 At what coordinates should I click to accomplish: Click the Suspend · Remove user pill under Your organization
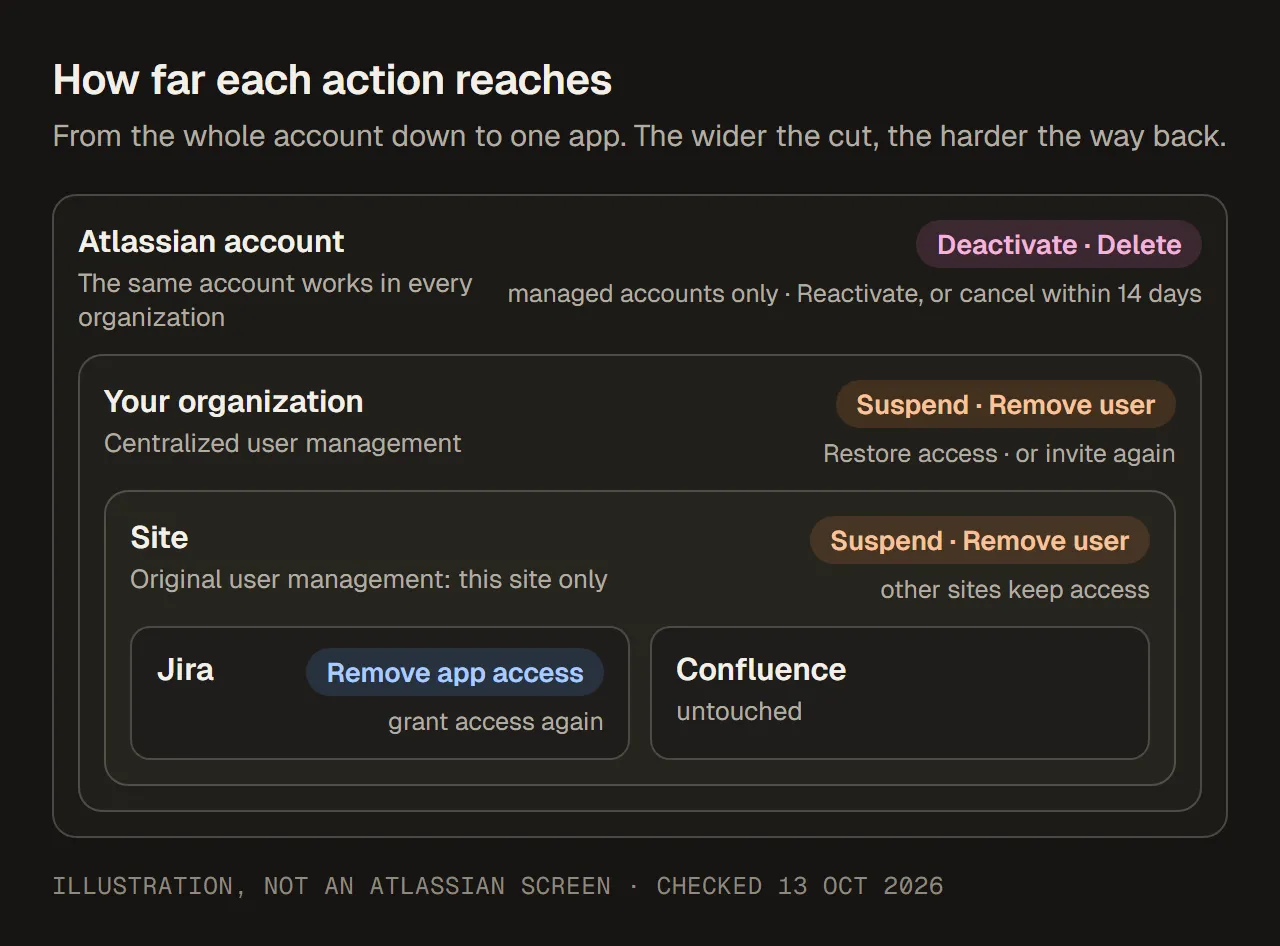tap(1006, 405)
